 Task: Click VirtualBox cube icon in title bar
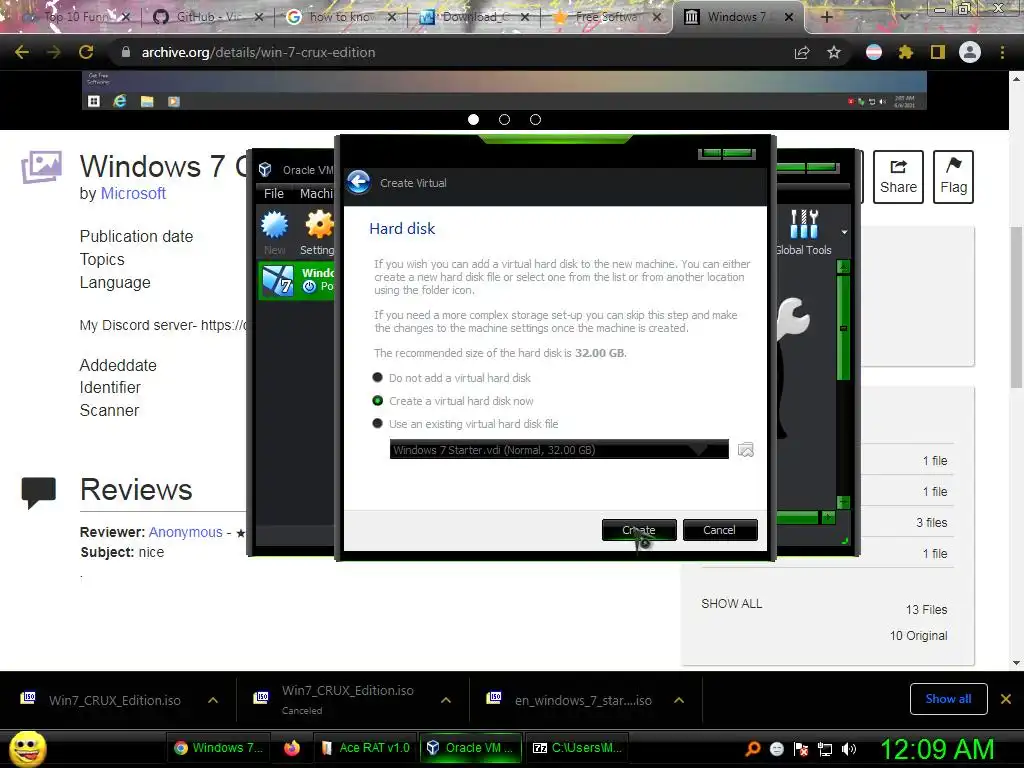click(x=265, y=170)
